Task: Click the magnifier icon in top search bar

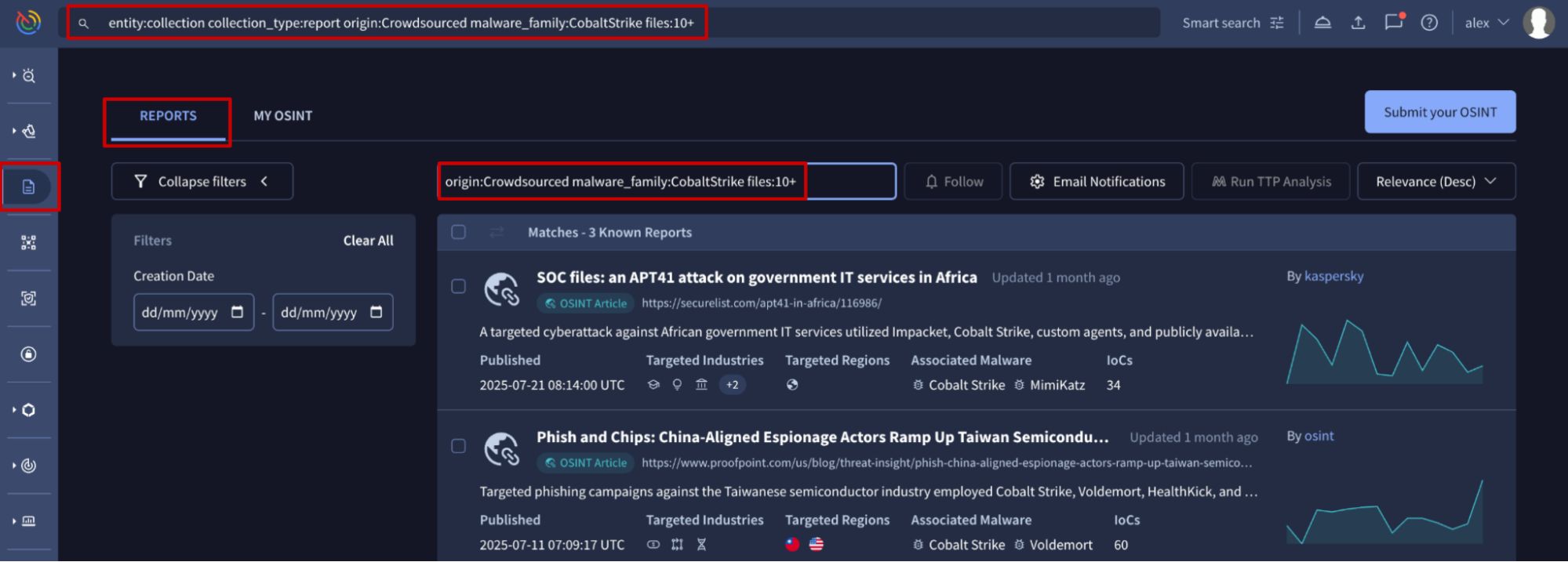Action: (x=83, y=24)
